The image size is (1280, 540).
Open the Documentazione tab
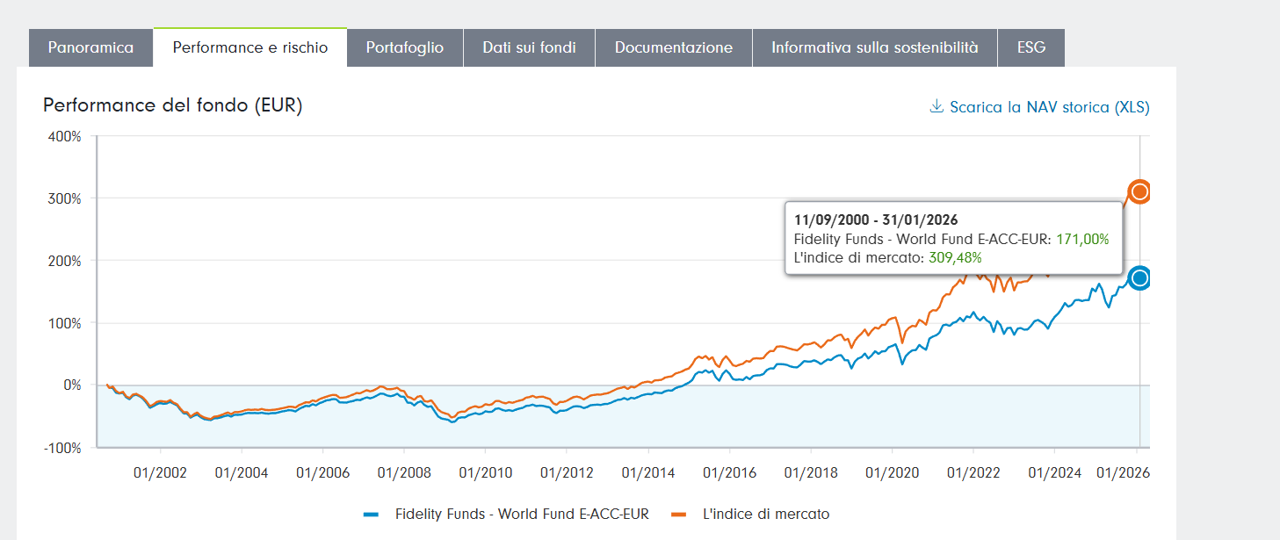pos(673,48)
